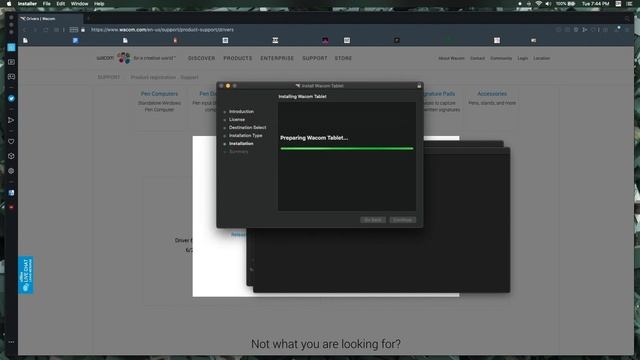Open the white square bookmark icon
This screenshot has width=640, height=360.
pyautogui.click(x=225, y=40)
